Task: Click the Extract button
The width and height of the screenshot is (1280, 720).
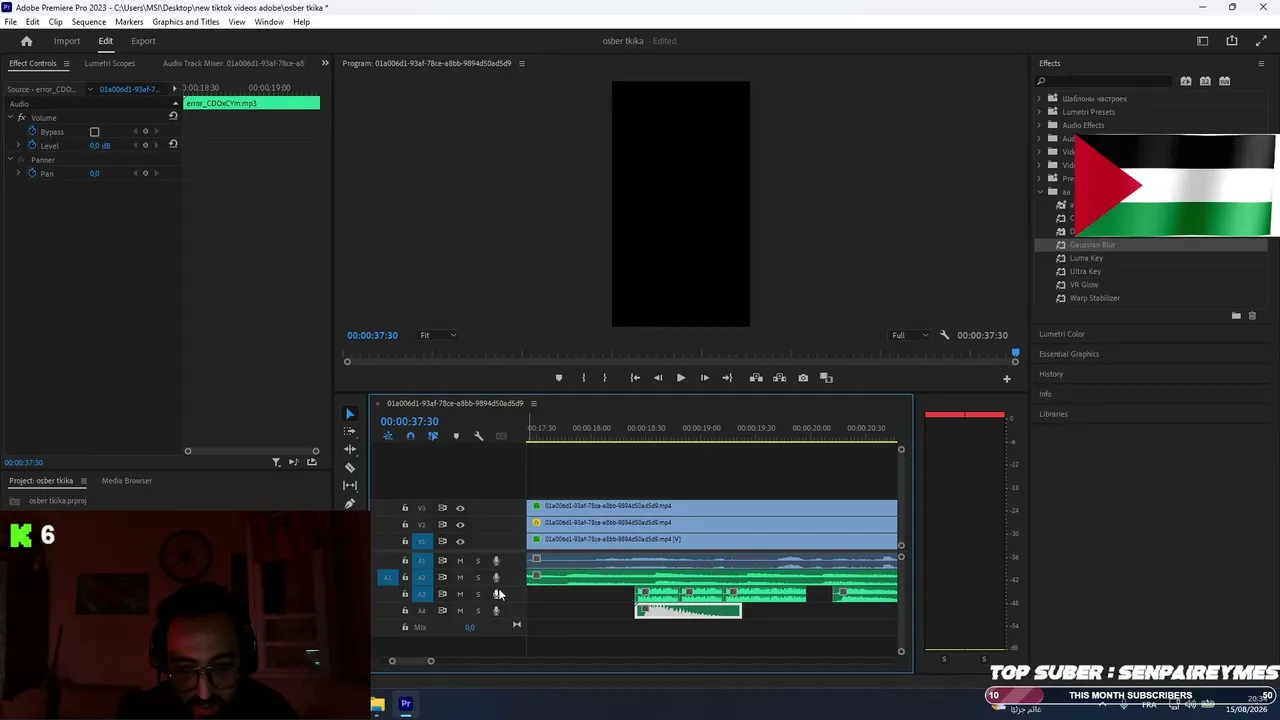Action: [779, 378]
